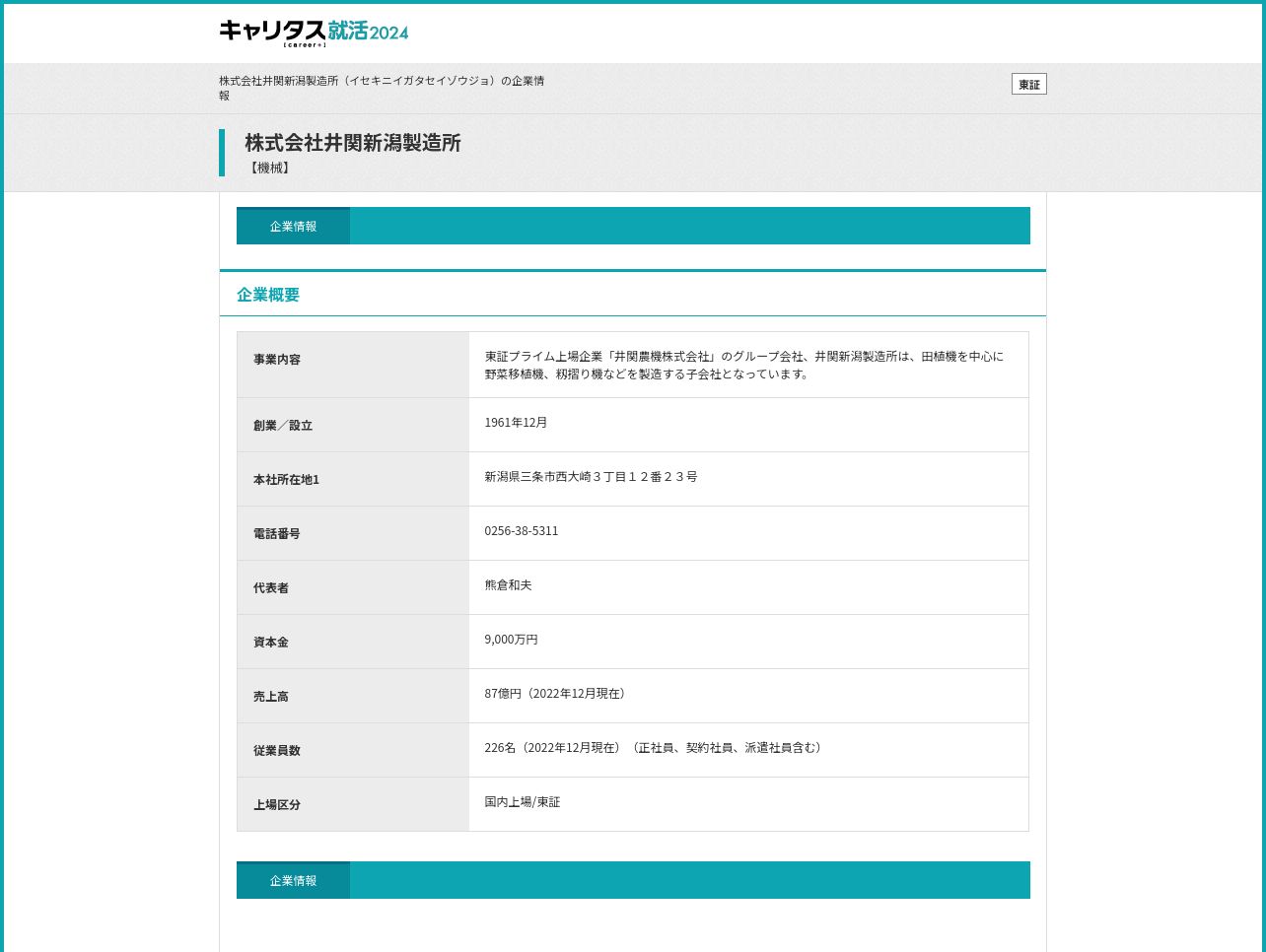This screenshot has width=1266, height=952.
Task: Click the キャリタス就活2024 logo
Action: (x=314, y=33)
